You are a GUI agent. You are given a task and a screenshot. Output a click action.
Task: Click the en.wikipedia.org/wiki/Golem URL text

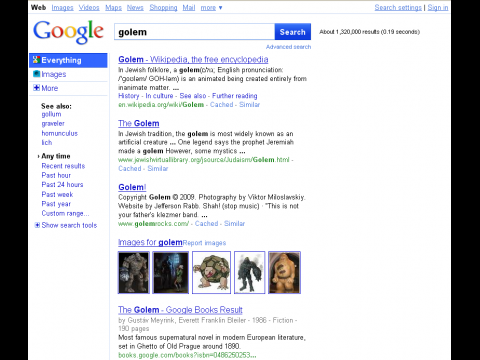161,105
